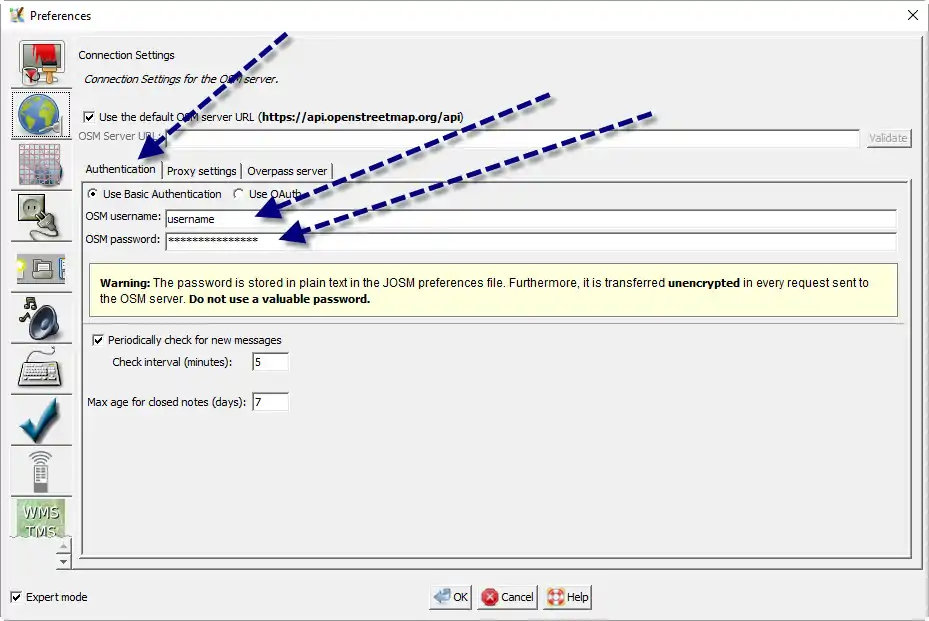Choose the Use OAuth radio option
Screen dimensions: 929x621
pos(239,194)
